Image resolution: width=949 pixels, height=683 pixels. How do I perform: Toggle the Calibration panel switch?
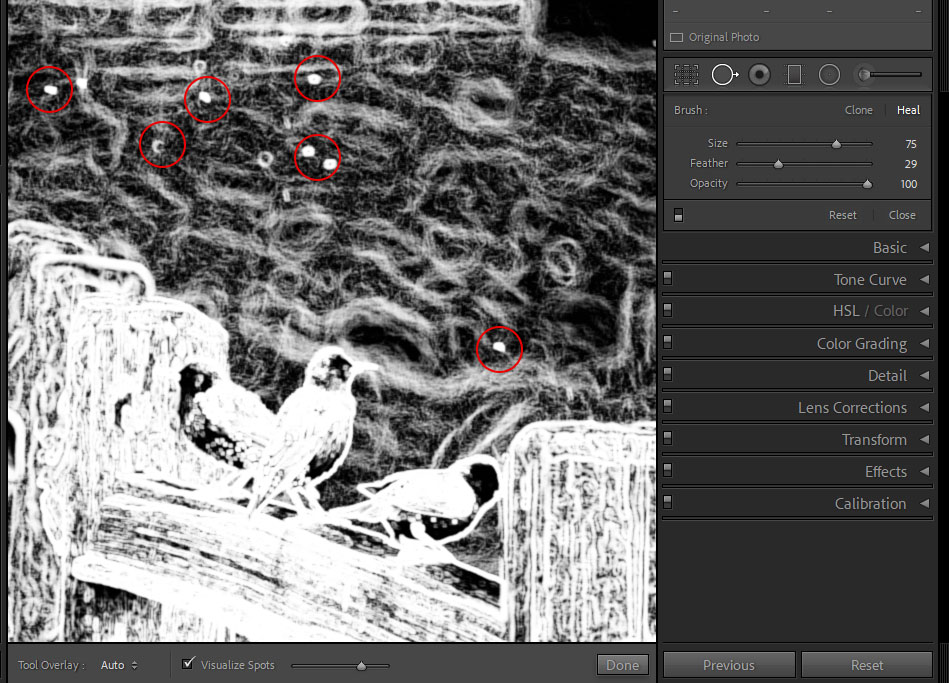(668, 502)
